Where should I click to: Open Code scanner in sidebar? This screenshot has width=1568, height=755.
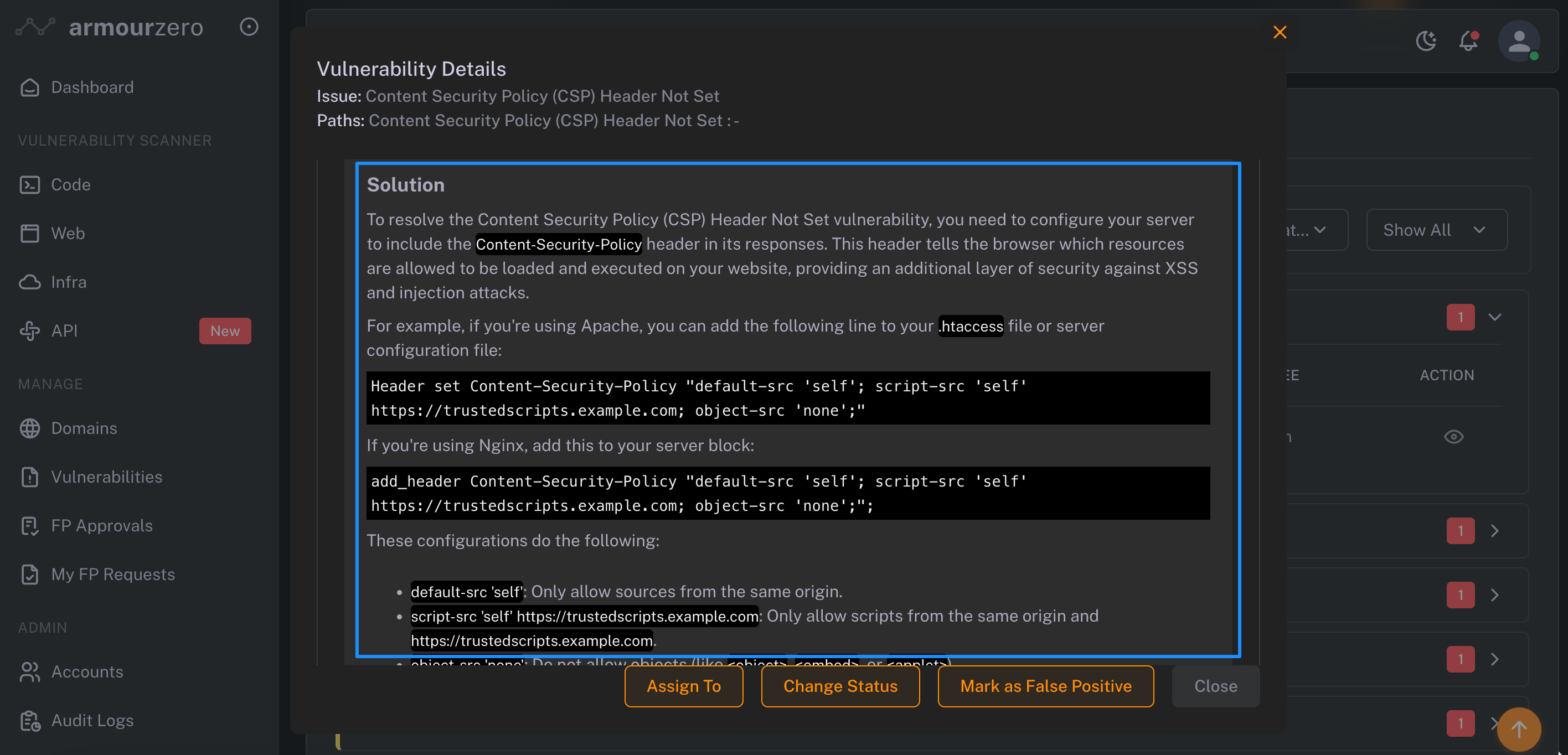[71, 184]
